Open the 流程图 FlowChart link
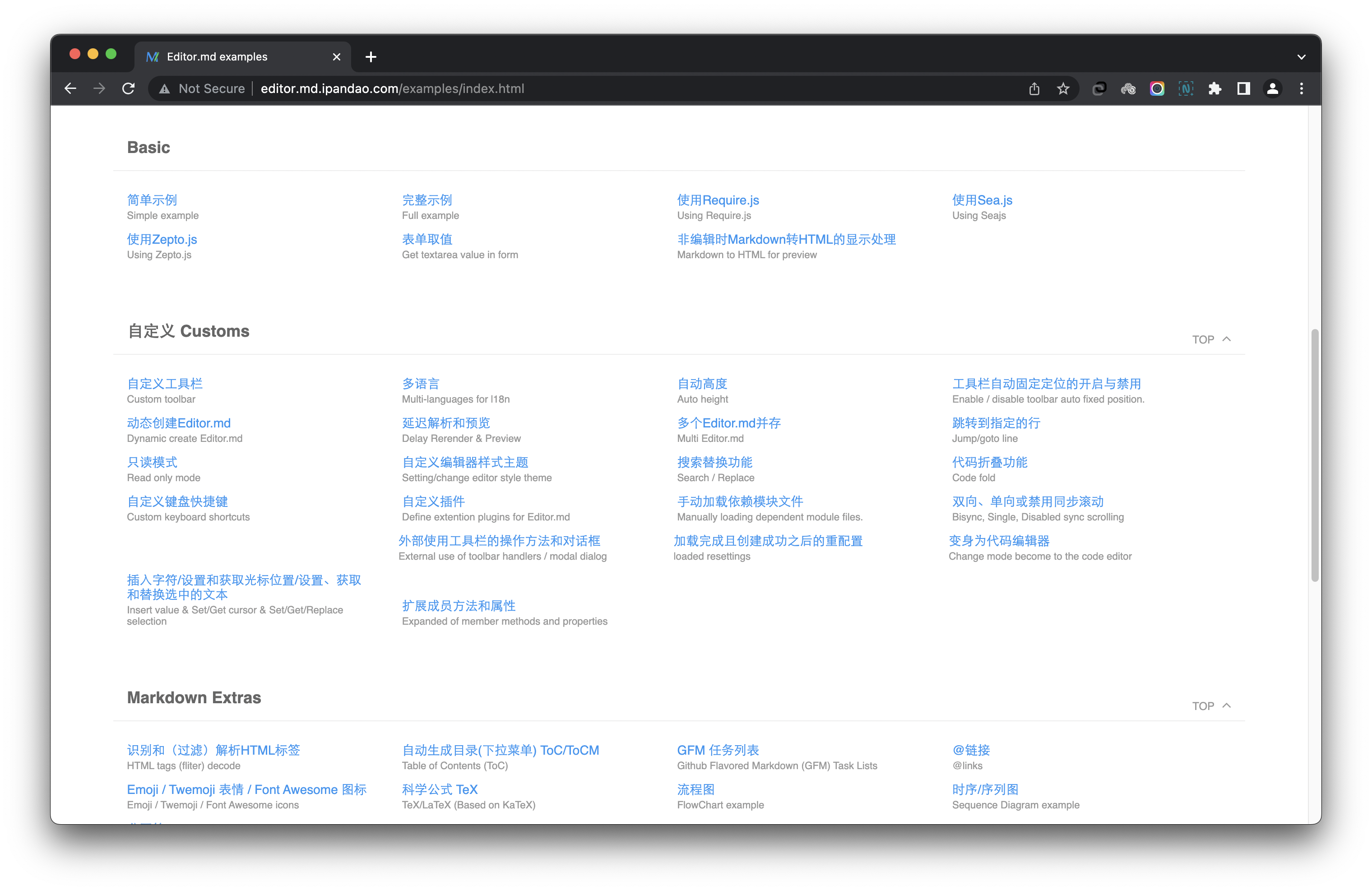This screenshot has width=1372, height=891. click(695, 789)
